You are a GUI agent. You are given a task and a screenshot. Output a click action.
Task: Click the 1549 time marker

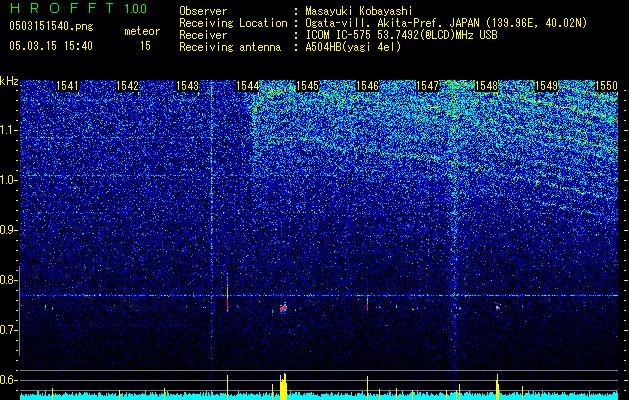click(x=546, y=86)
